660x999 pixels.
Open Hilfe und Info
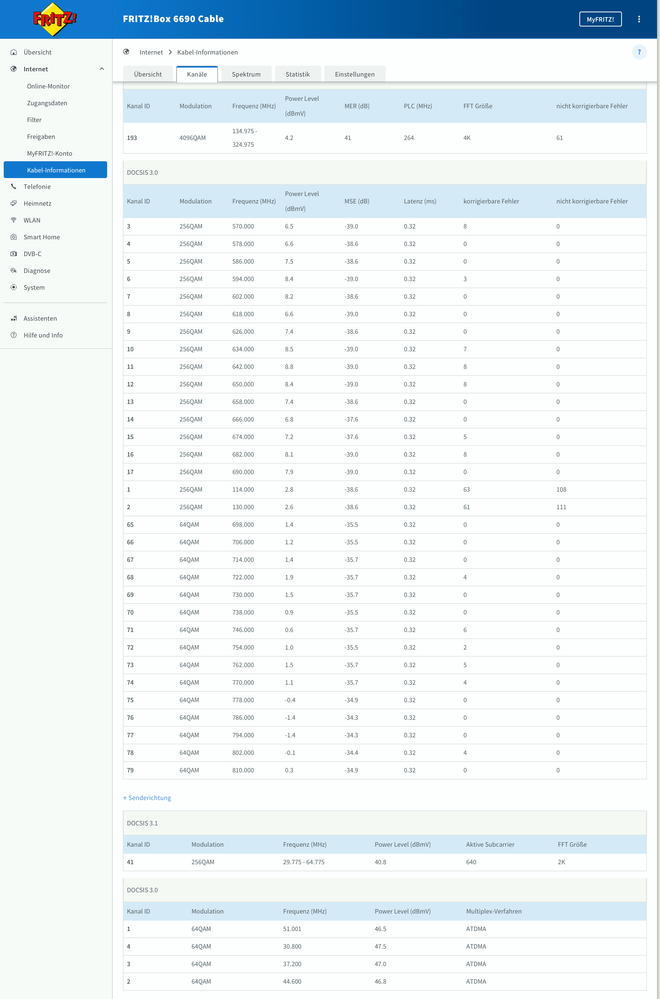click(43, 335)
